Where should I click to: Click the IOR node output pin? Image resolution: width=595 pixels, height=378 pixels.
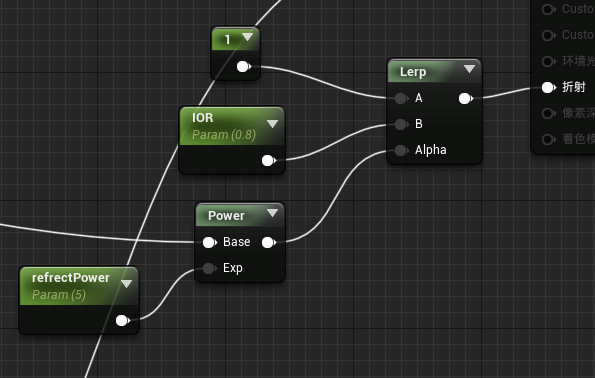click(x=269, y=161)
